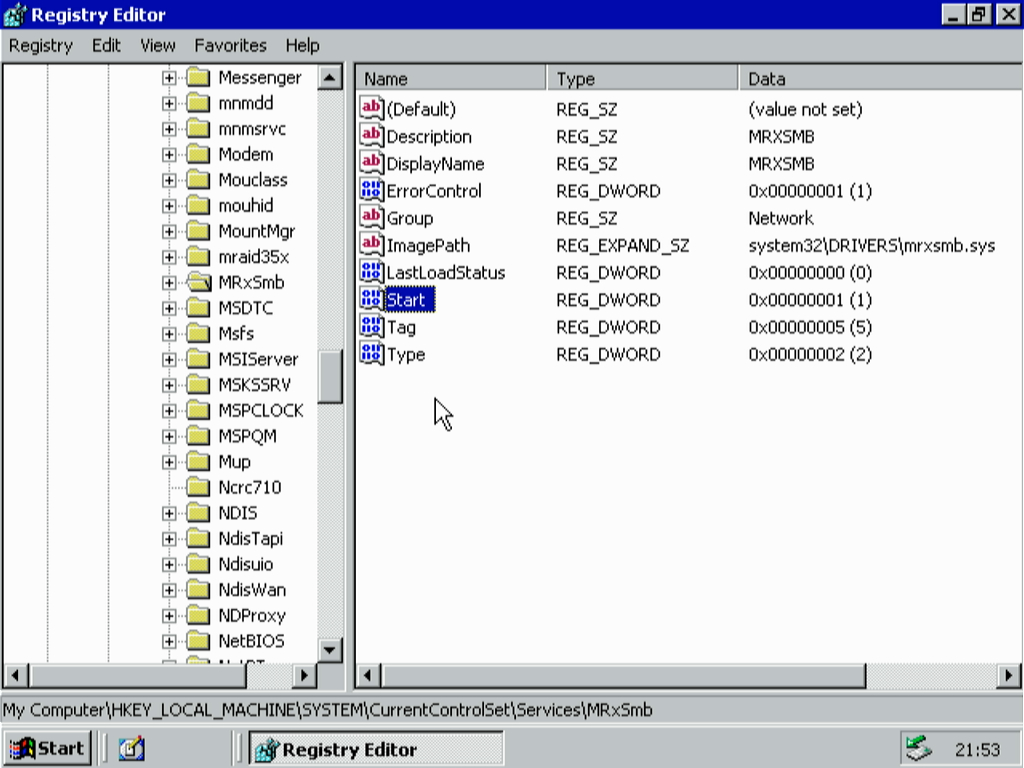1024x768 pixels.
Task: Select the Ndisuio folder icon
Action: pos(198,564)
